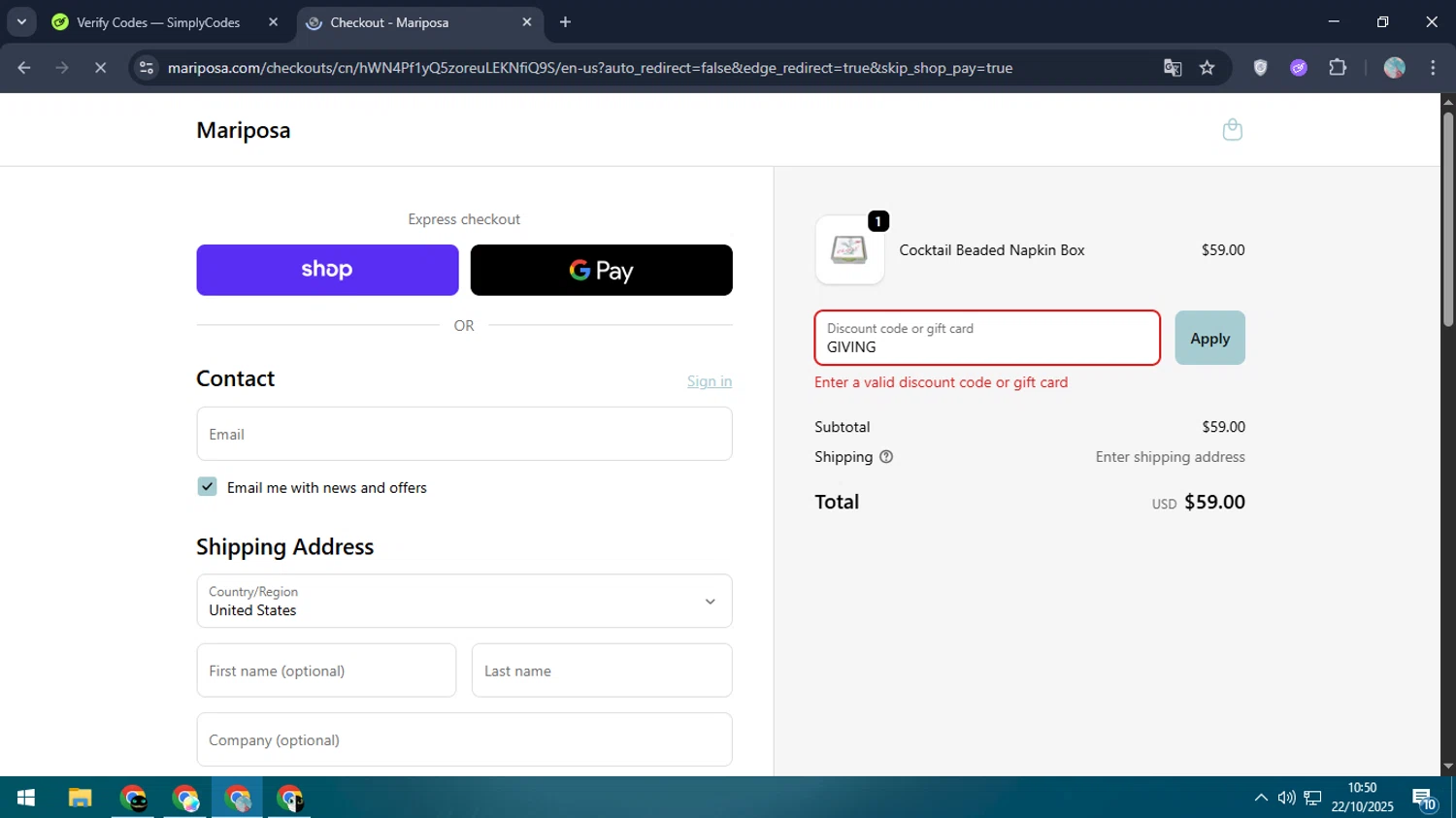Open the notification center icon
1456x818 pixels.
1424,799
